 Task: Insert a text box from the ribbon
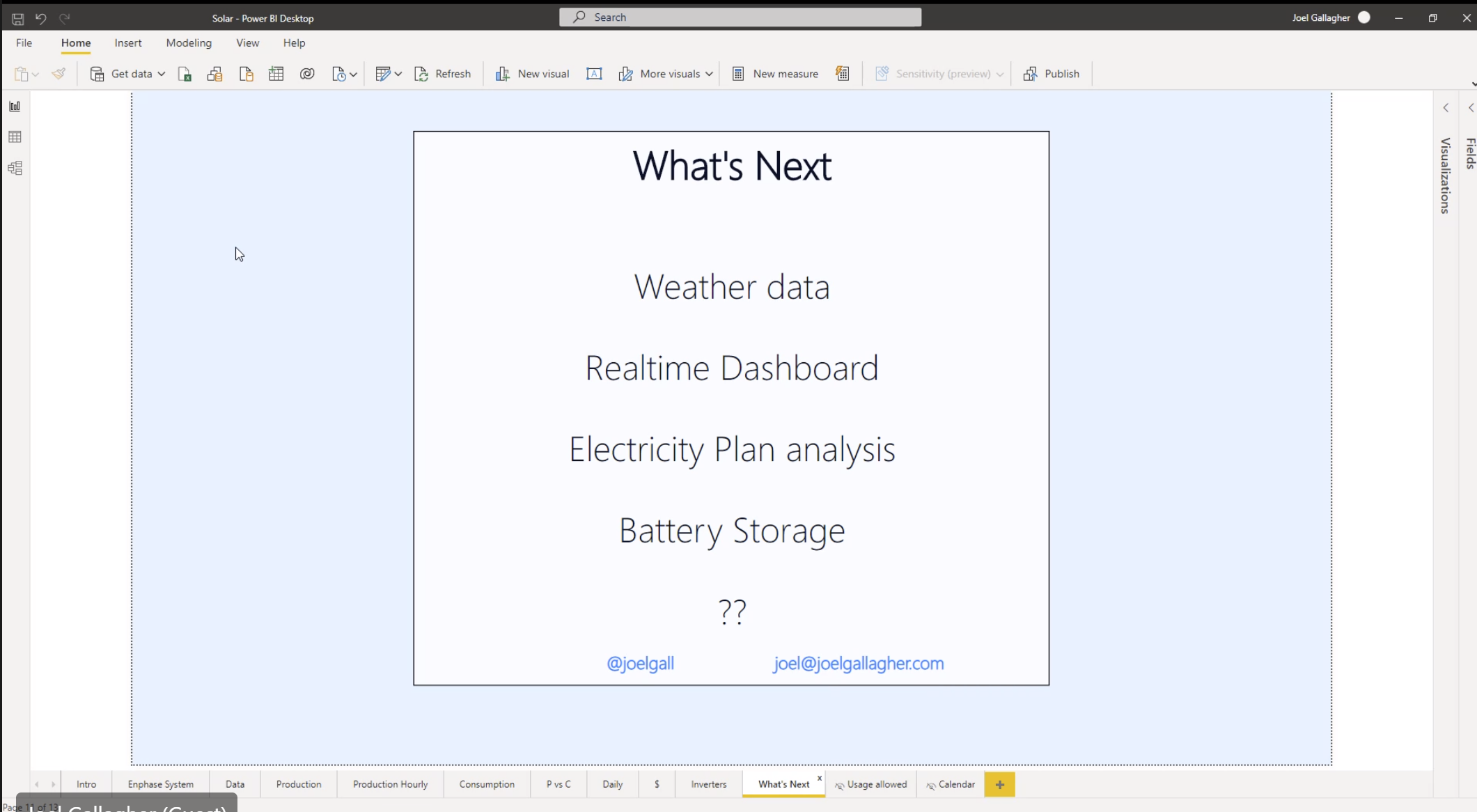(594, 74)
